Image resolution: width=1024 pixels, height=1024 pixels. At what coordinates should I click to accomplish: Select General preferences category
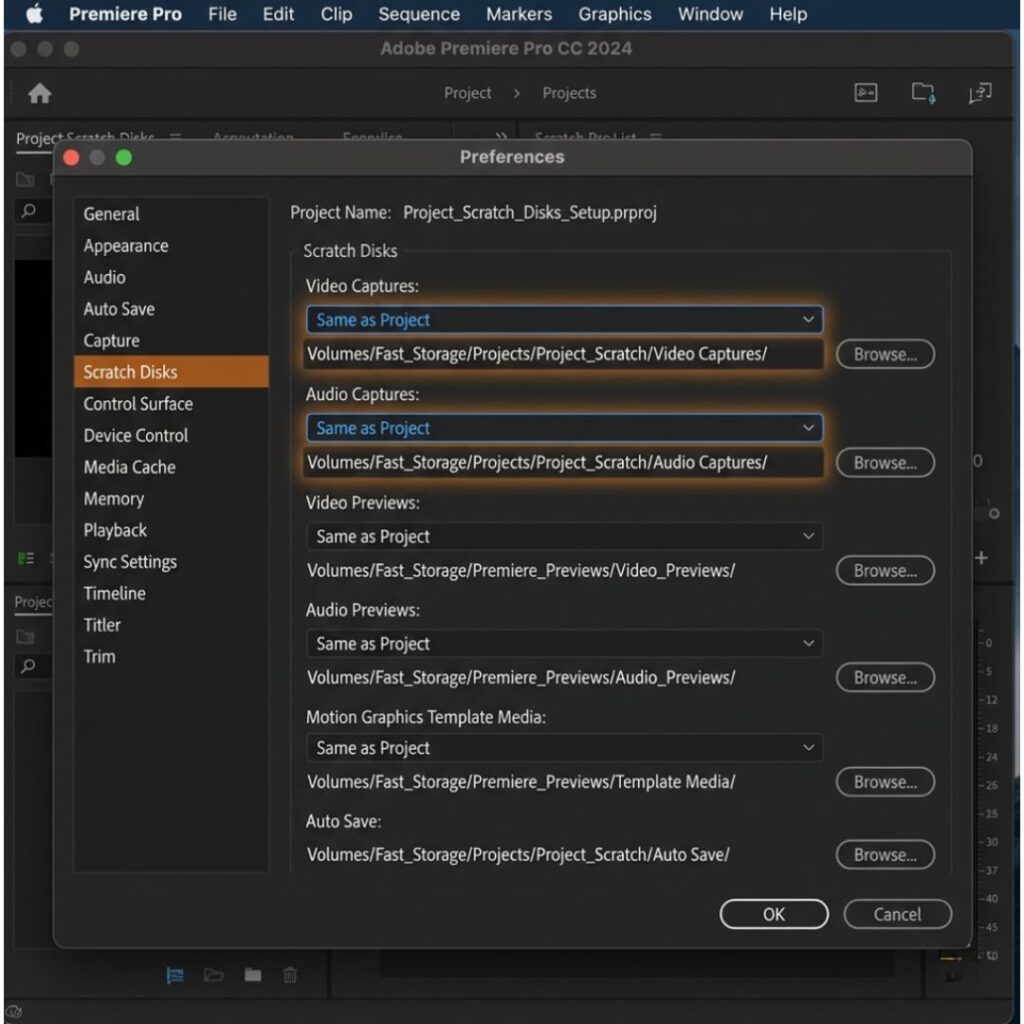click(171, 214)
